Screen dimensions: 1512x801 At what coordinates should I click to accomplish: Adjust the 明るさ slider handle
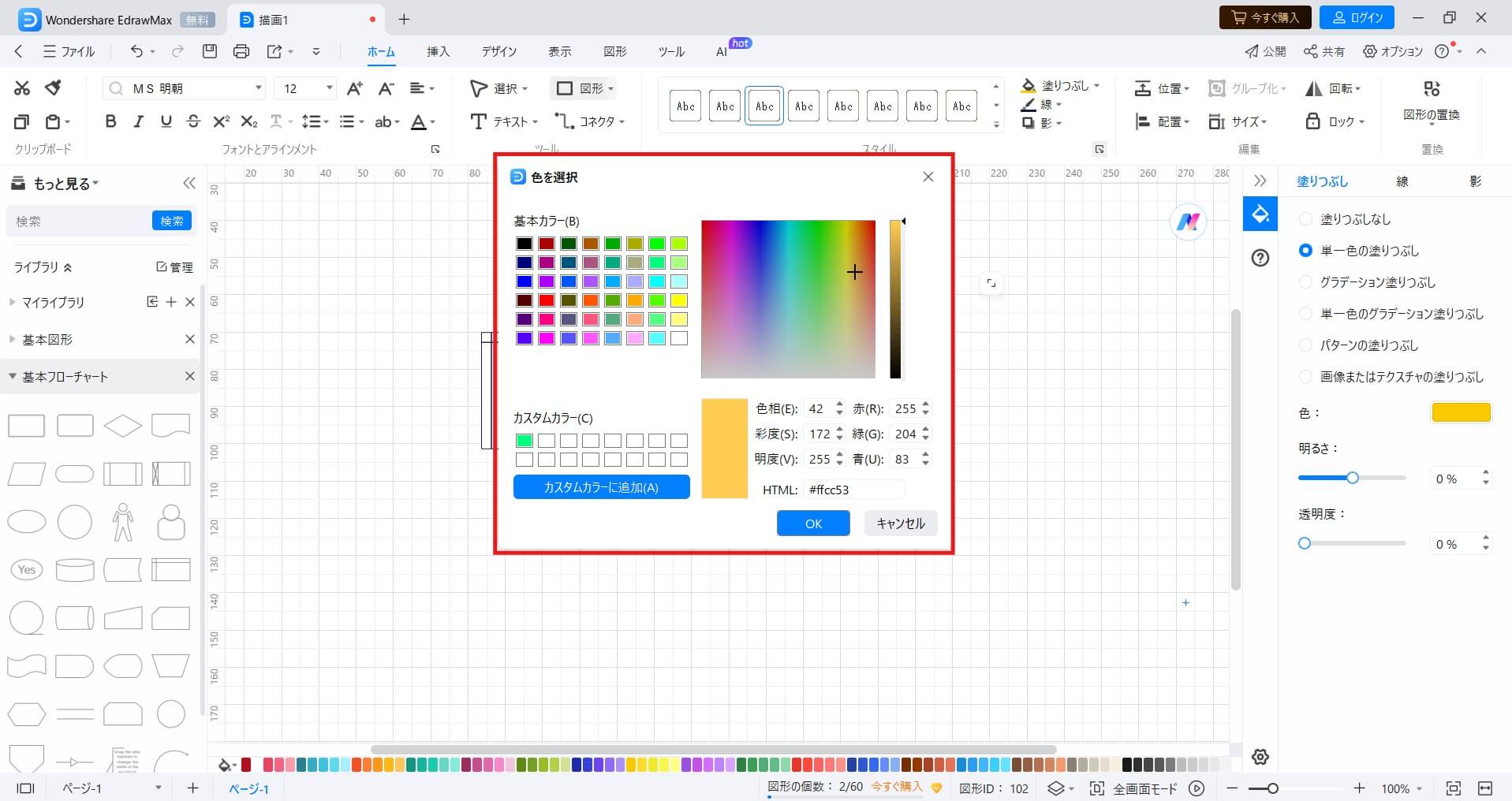[1353, 478]
